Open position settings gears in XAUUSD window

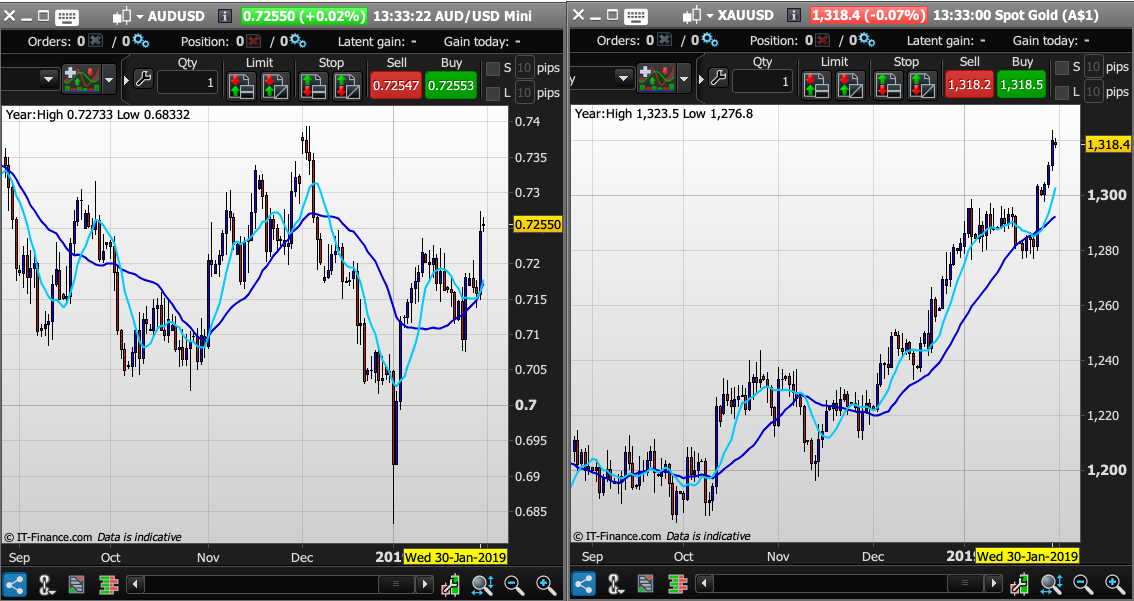866,41
